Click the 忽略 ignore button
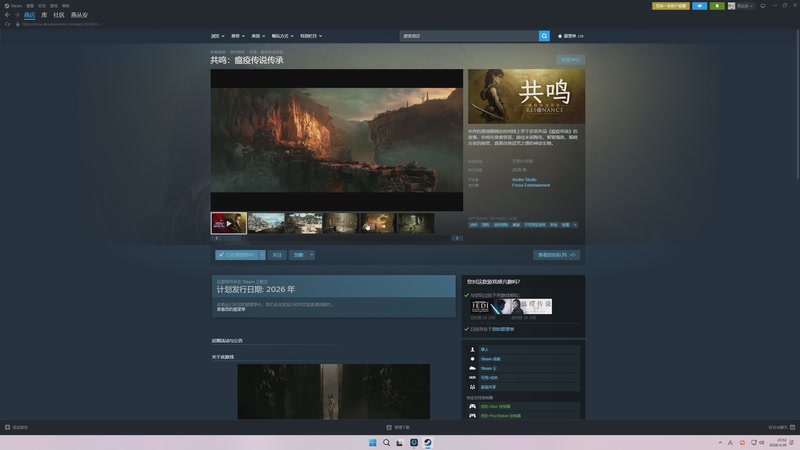800x450 pixels. click(298, 255)
